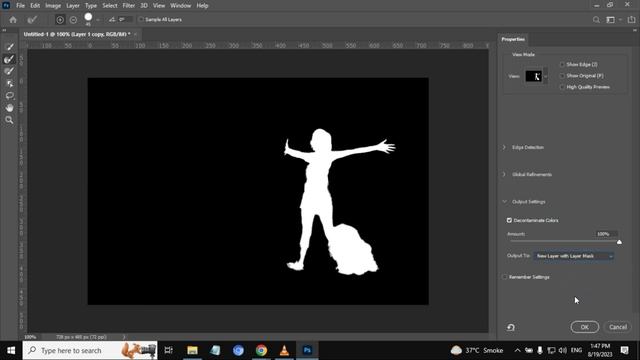
Task: Choose the subtract-from-selection minus icon
Action: coord(73,20)
